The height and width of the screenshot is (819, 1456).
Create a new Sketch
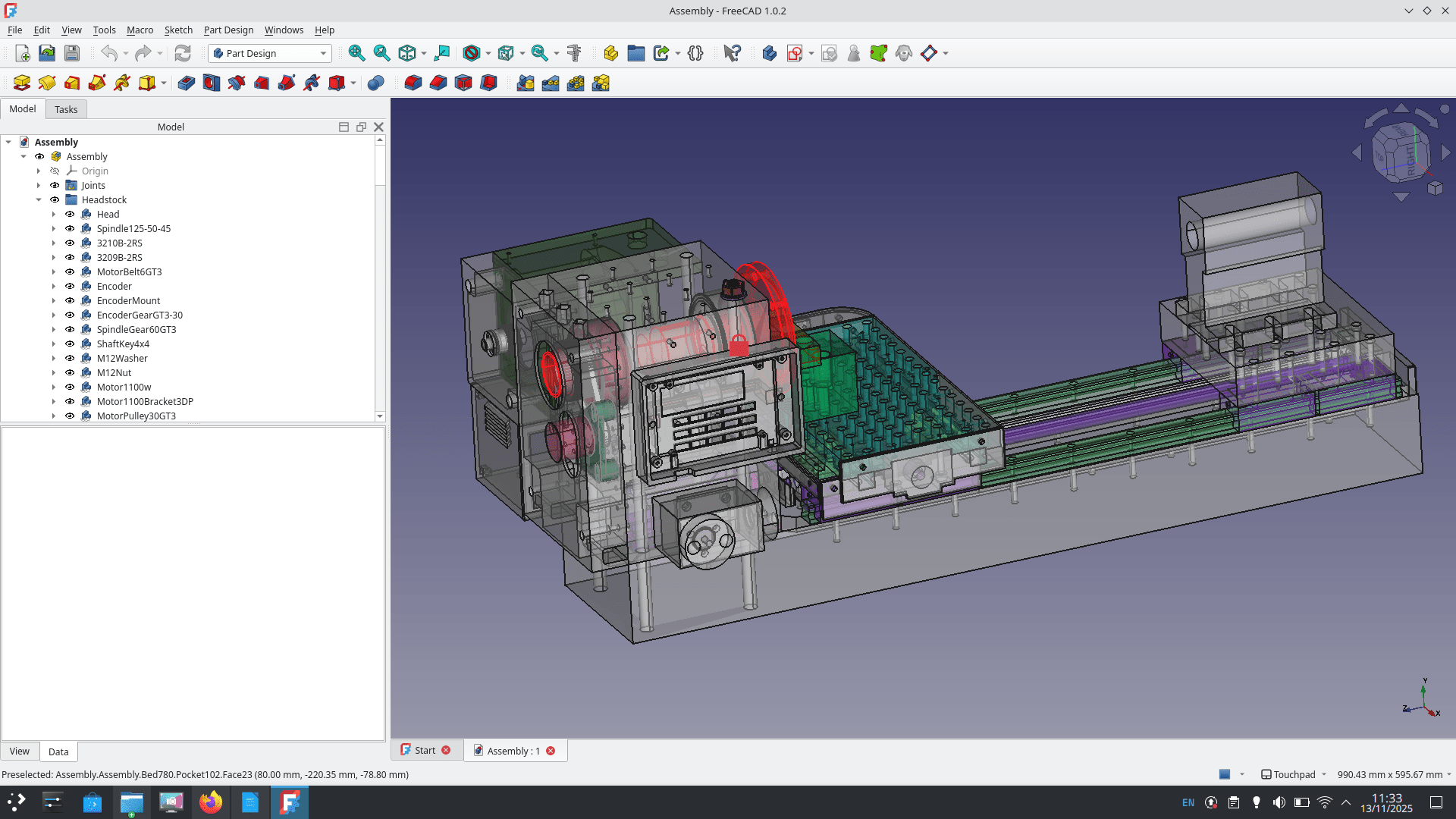(796, 53)
